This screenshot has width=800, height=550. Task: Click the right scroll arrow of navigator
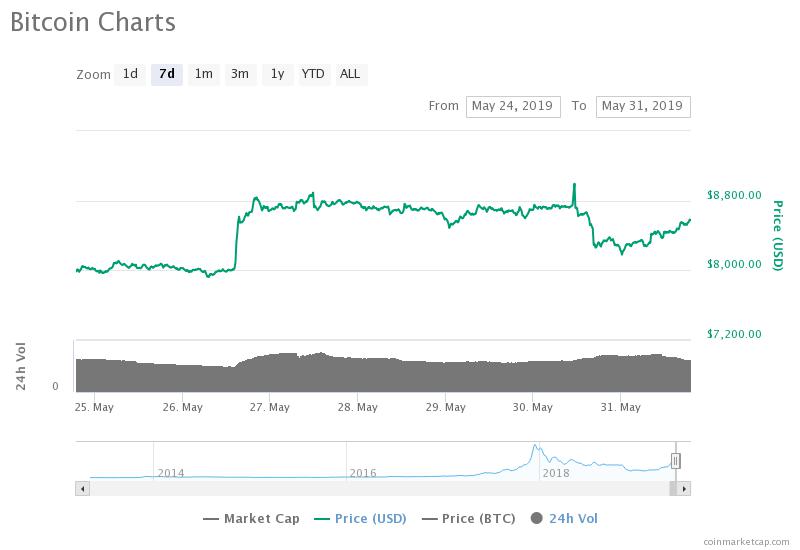684,489
